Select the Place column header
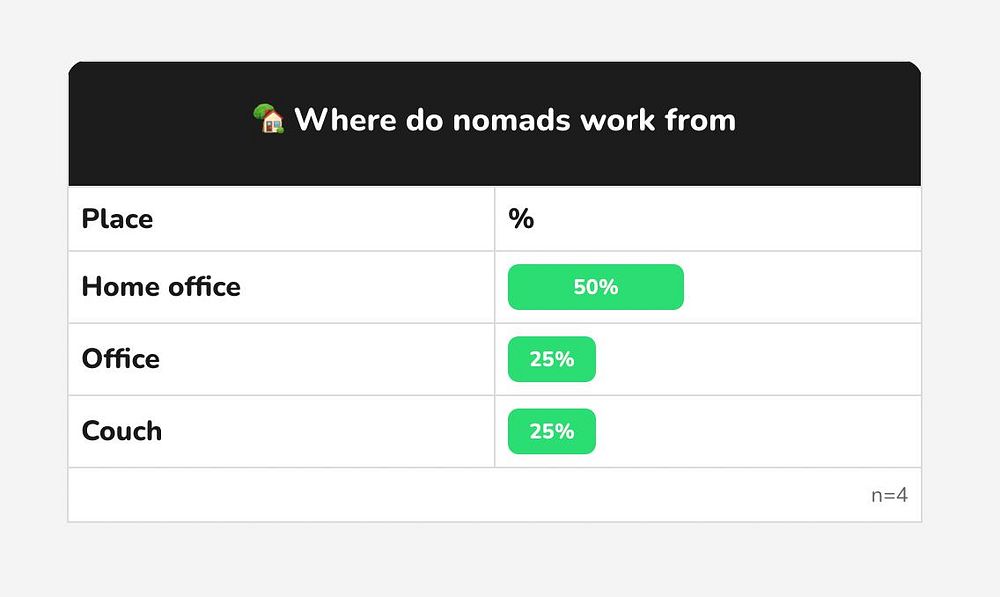This screenshot has height=597, width=1000. [x=117, y=219]
